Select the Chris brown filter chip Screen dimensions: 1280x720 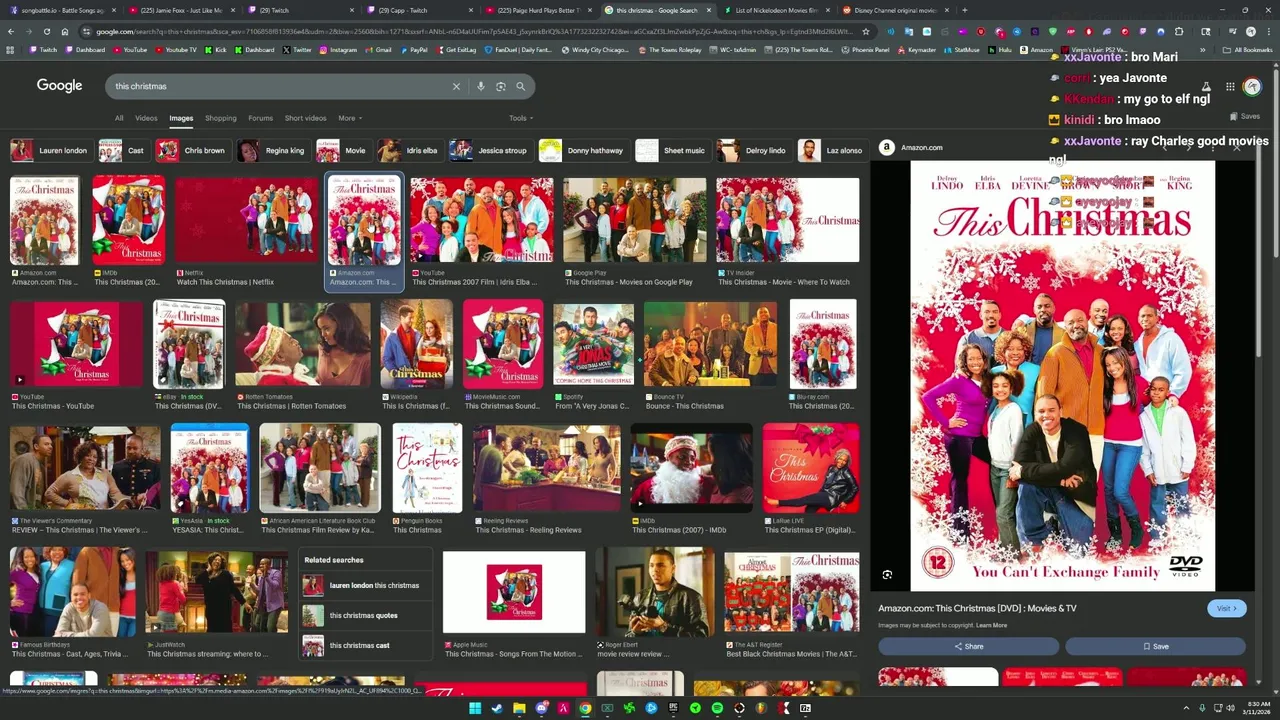193,151
